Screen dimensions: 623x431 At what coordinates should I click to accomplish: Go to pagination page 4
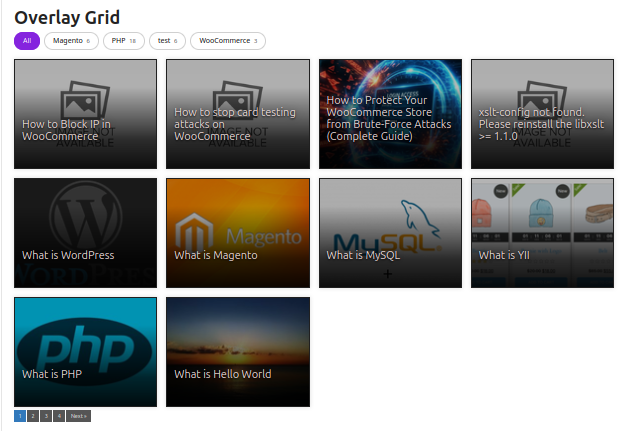click(59, 416)
